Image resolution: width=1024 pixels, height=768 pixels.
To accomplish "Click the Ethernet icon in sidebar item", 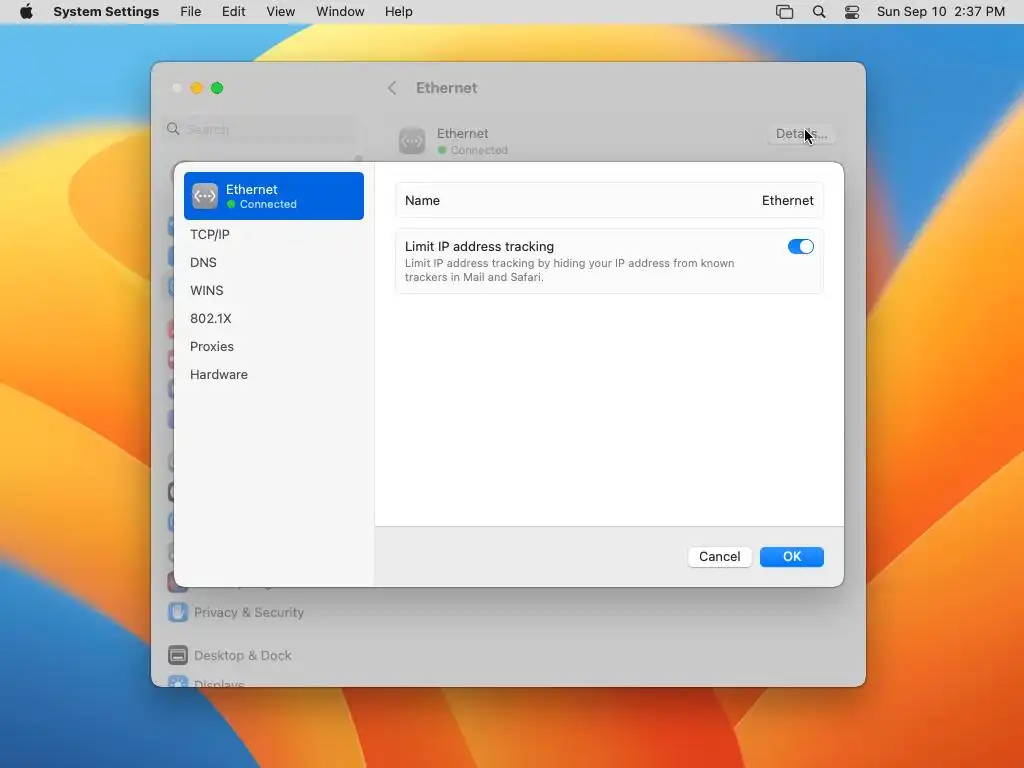I will 205,196.
